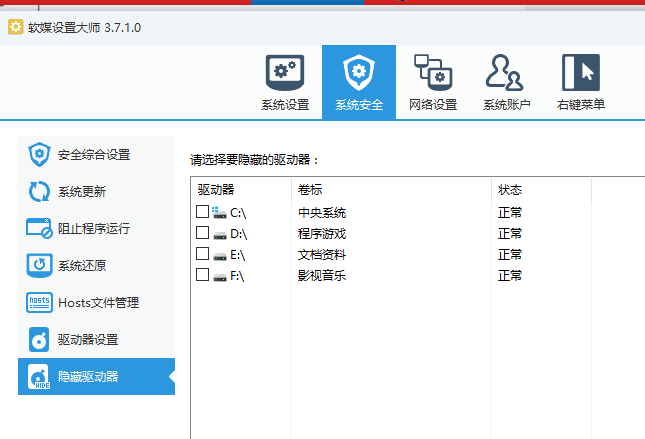Click the Hosts file icon in the sidebar
The width and height of the screenshot is (645, 439).
click(x=39, y=303)
